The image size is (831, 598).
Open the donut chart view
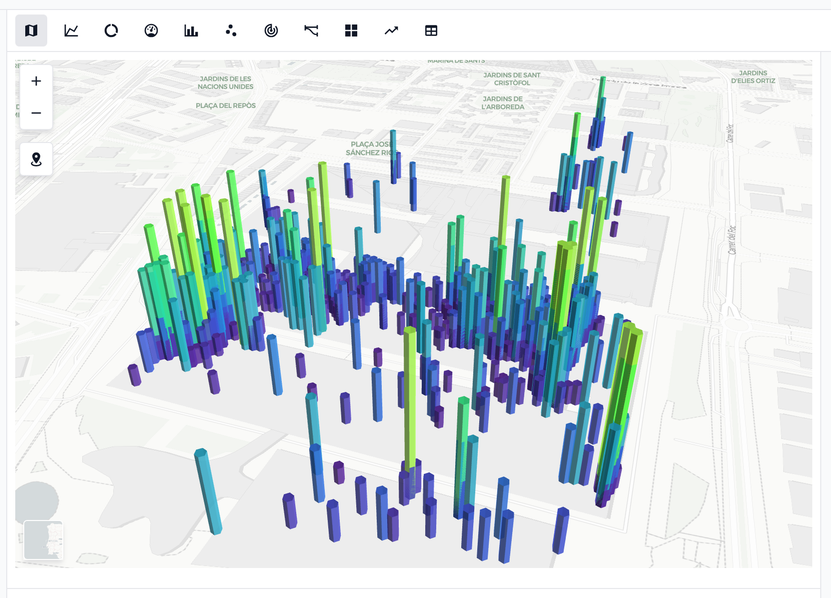point(111,31)
